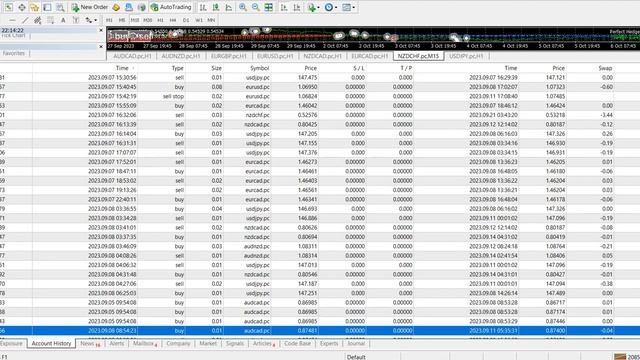Open the Code Base terminal tab

(x=297, y=344)
